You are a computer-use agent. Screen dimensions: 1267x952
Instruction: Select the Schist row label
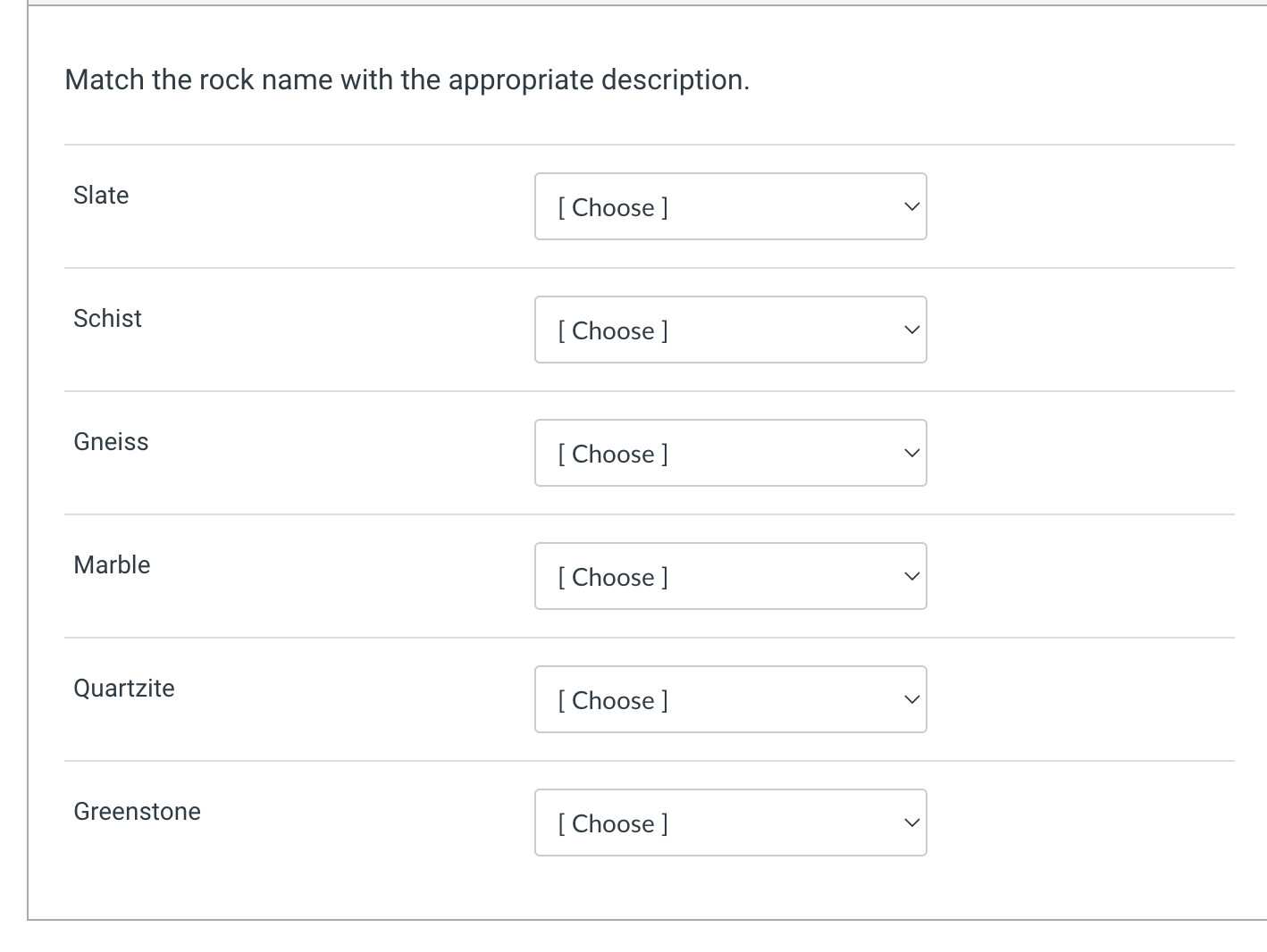107,318
